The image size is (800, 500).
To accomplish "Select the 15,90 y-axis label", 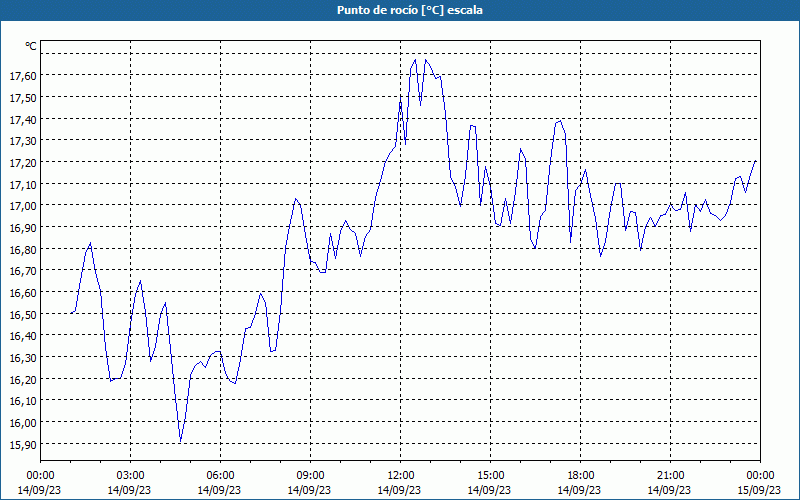I will coord(23,444).
